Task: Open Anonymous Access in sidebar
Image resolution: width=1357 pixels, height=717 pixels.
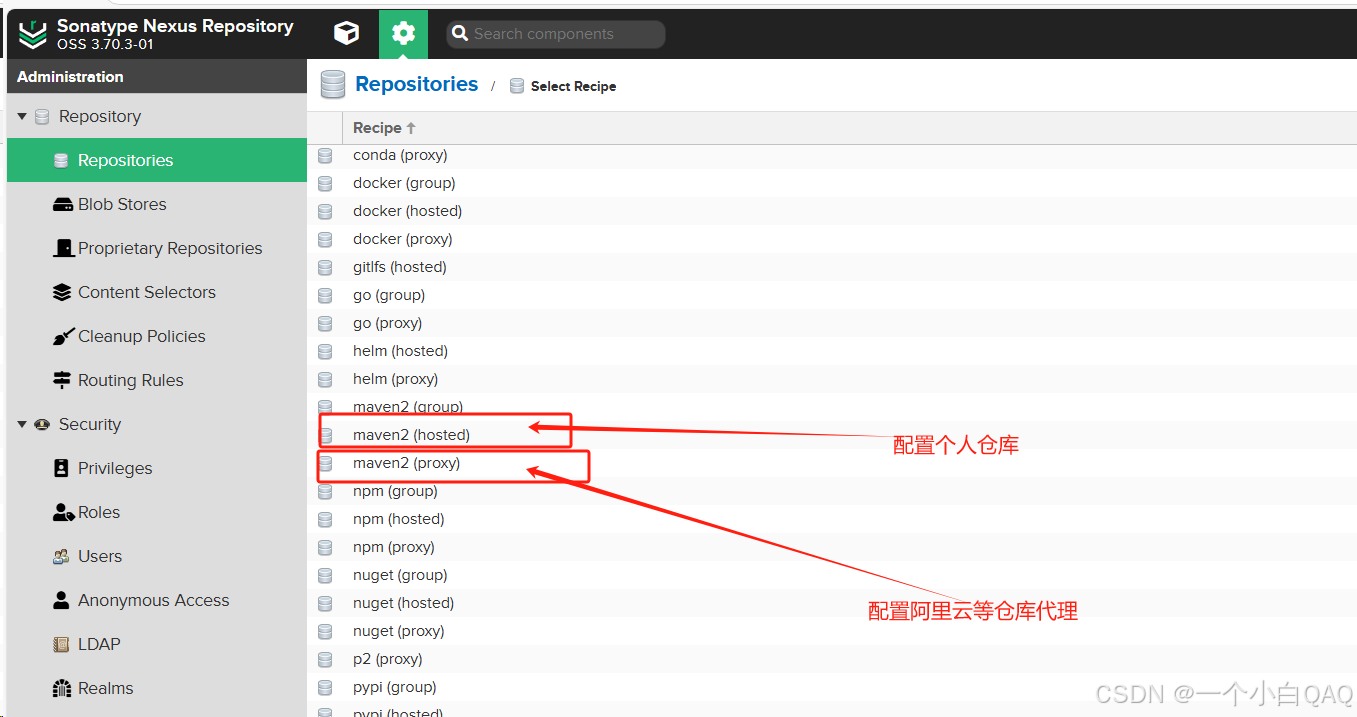Action: point(157,600)
